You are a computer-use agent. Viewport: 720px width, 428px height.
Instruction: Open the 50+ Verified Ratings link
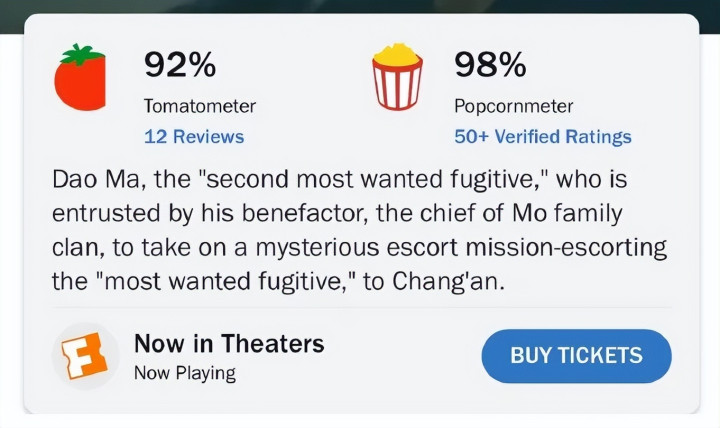click(x=543, y=137)
